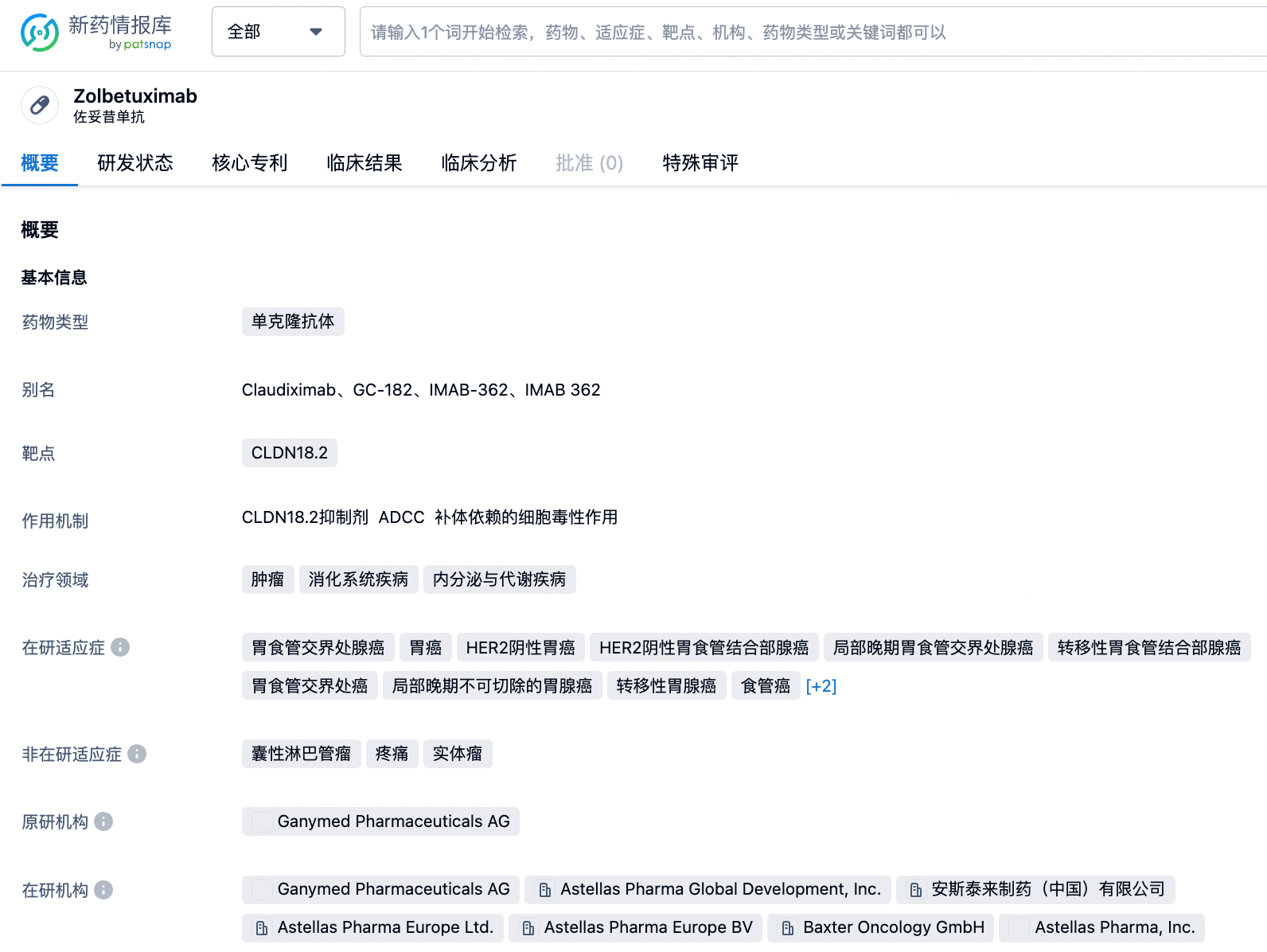Select the 食管癌 indication tag
The image size is (1267, 952).
[766, 686]
